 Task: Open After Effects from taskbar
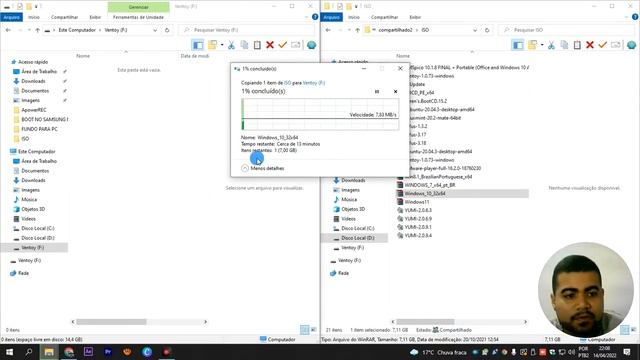tap(88, 352)
